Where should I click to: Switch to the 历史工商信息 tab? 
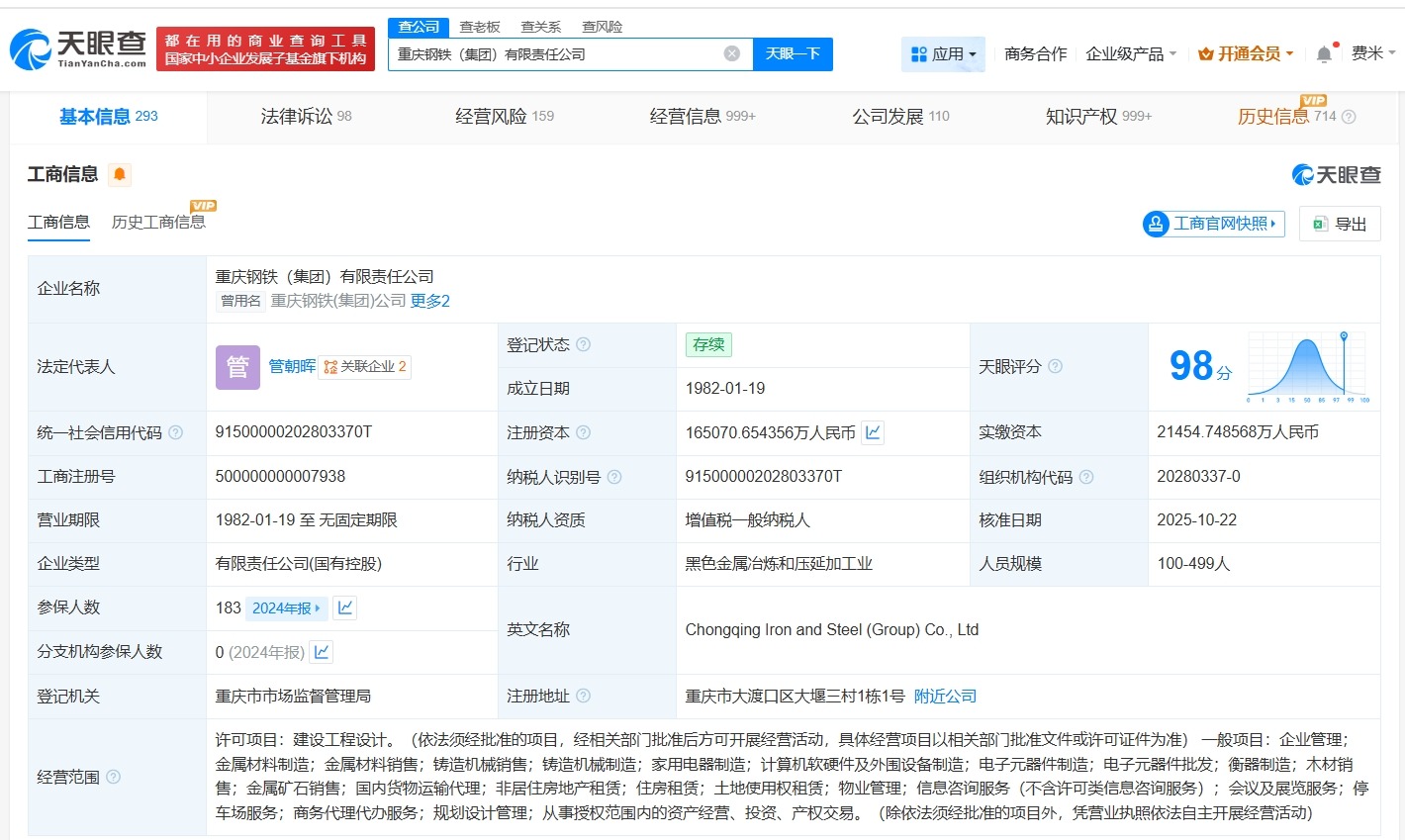pyautogui.click(x=160, y=222)
